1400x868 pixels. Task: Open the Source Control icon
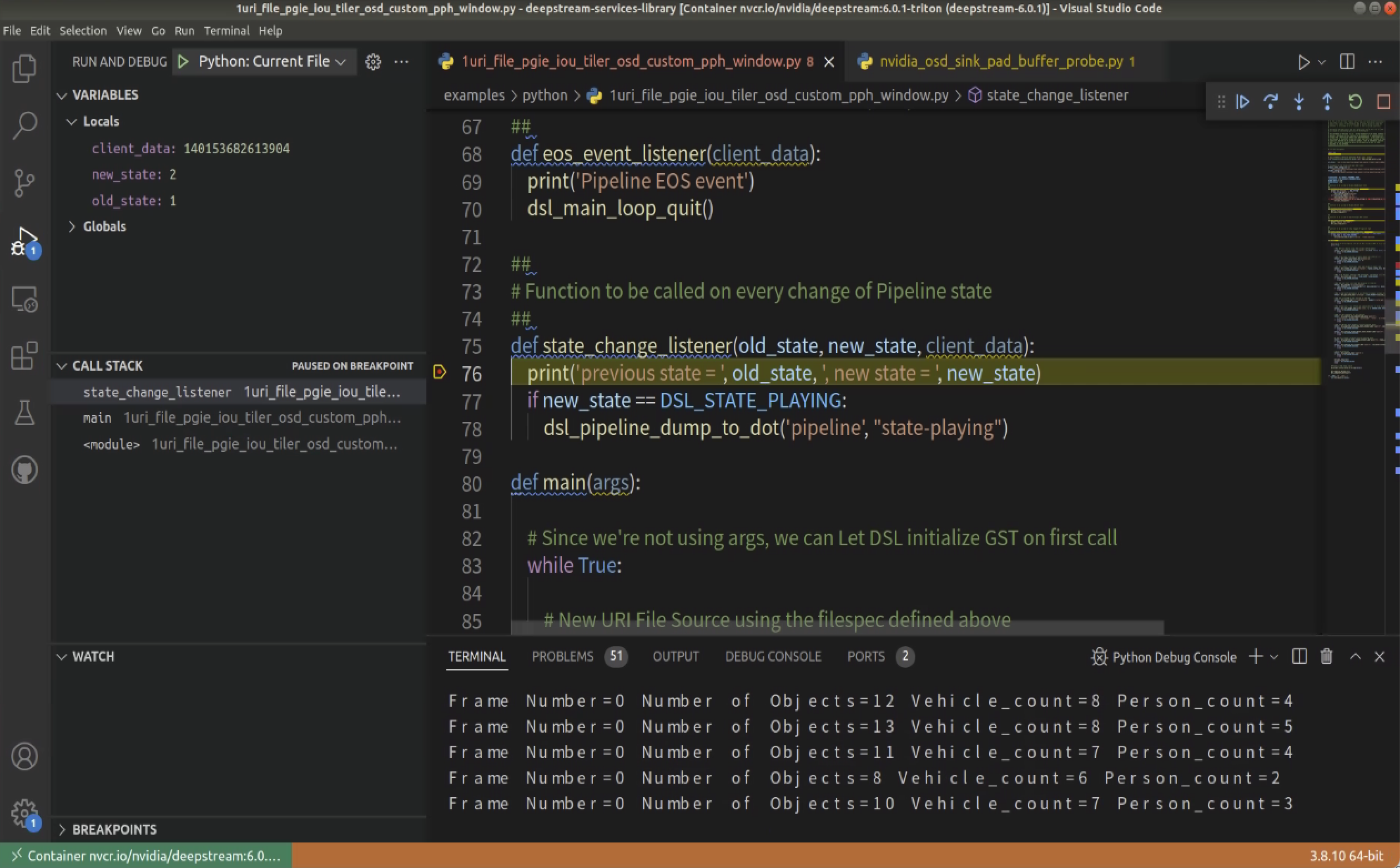(24, 183)
